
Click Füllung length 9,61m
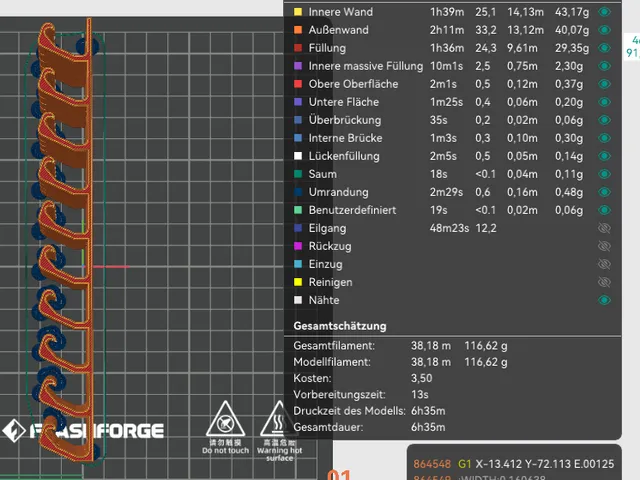[x=522, y=48]
